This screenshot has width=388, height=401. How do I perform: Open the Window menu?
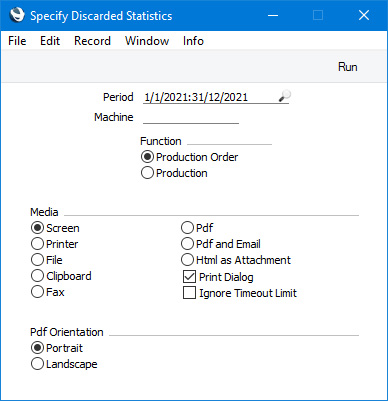147,41
